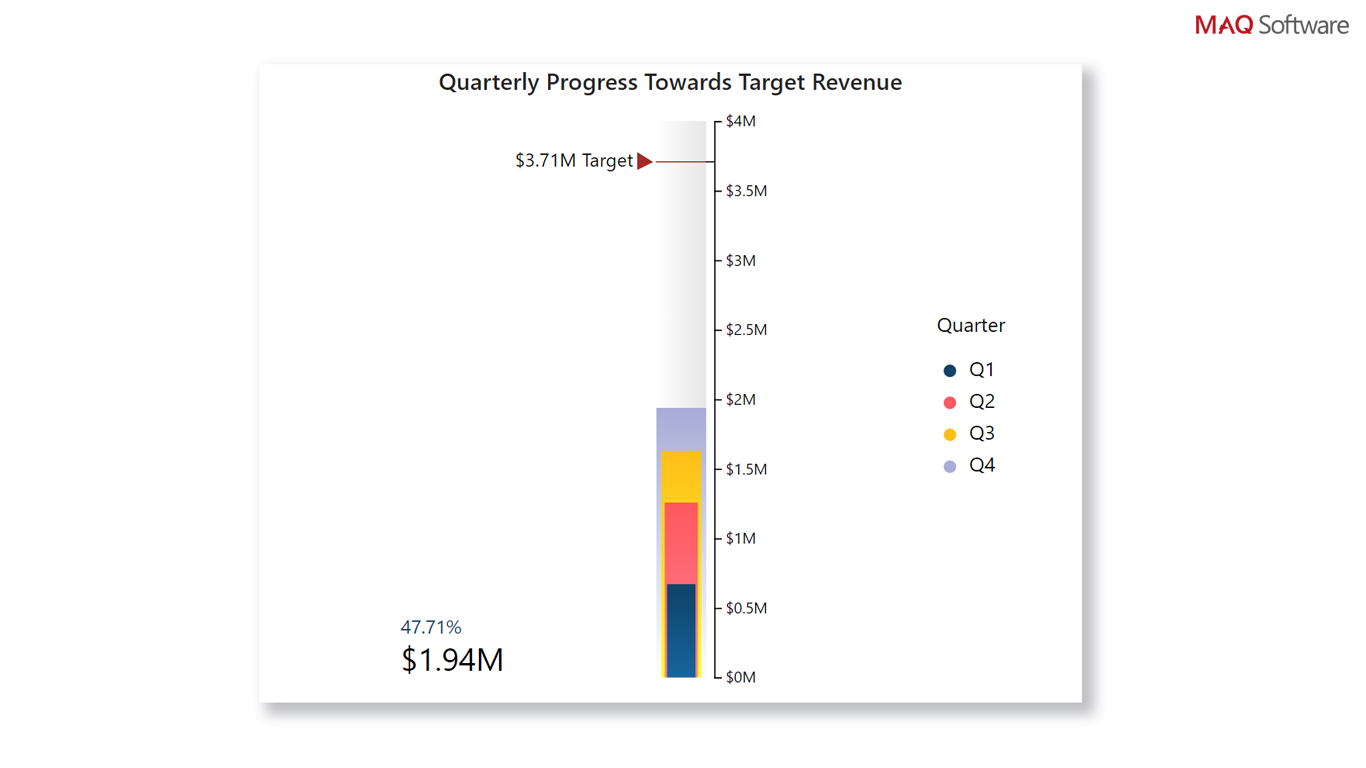Image resolution: width=1366 pixels, height=768 pixels.
Task: Click the 47.71% progress value
Action: [x=431, y=628]
